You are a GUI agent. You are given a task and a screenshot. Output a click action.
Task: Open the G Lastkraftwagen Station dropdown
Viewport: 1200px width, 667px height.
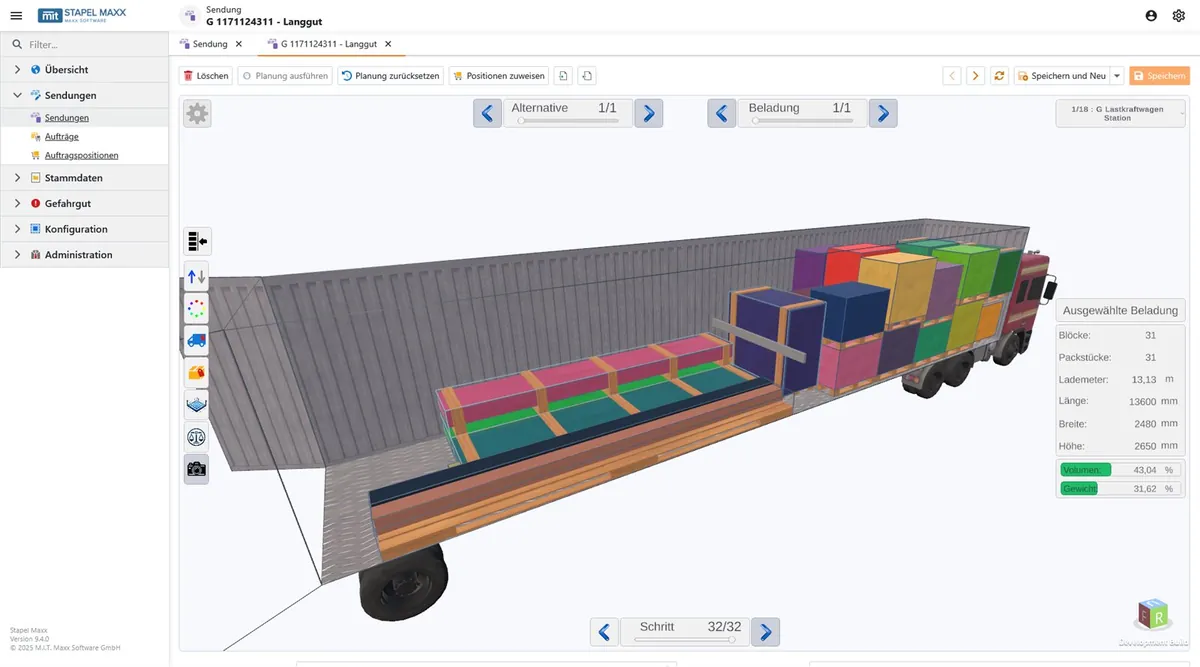(x=1120, y=113)
